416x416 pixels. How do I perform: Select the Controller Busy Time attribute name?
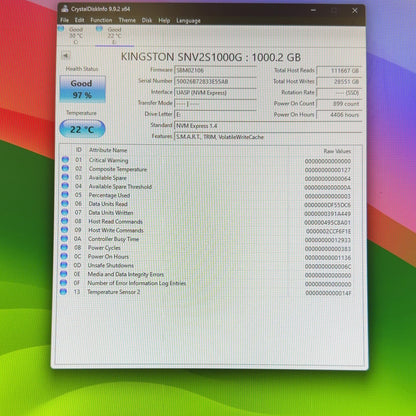pyautogui.click(x=113, y=239)
